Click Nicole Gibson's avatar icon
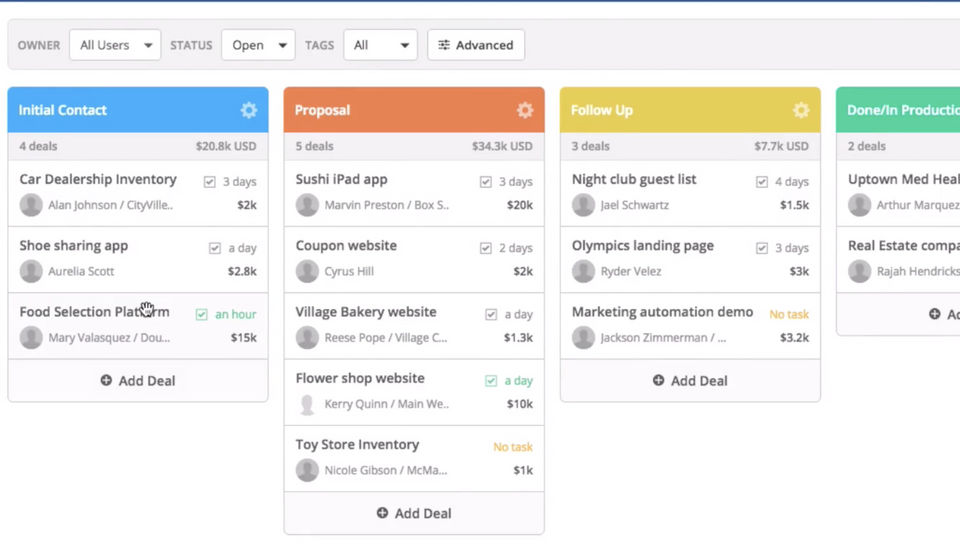This screenshot has height=556, width=960. 307,470
